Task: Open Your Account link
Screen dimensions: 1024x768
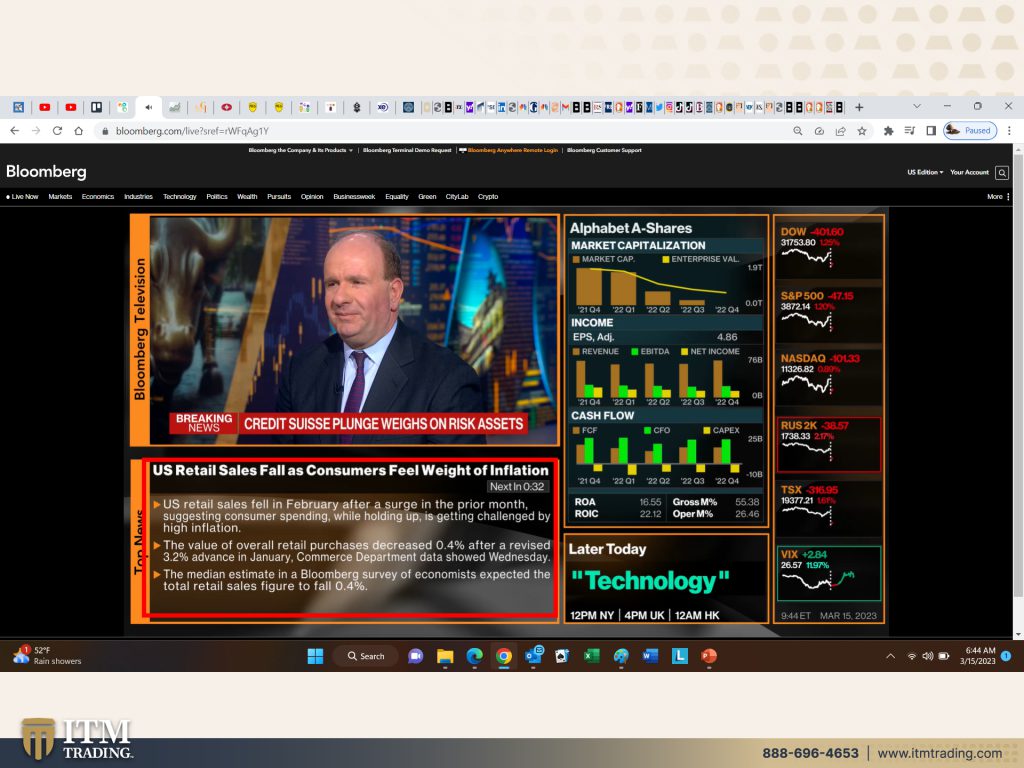Action: (969, 172)
